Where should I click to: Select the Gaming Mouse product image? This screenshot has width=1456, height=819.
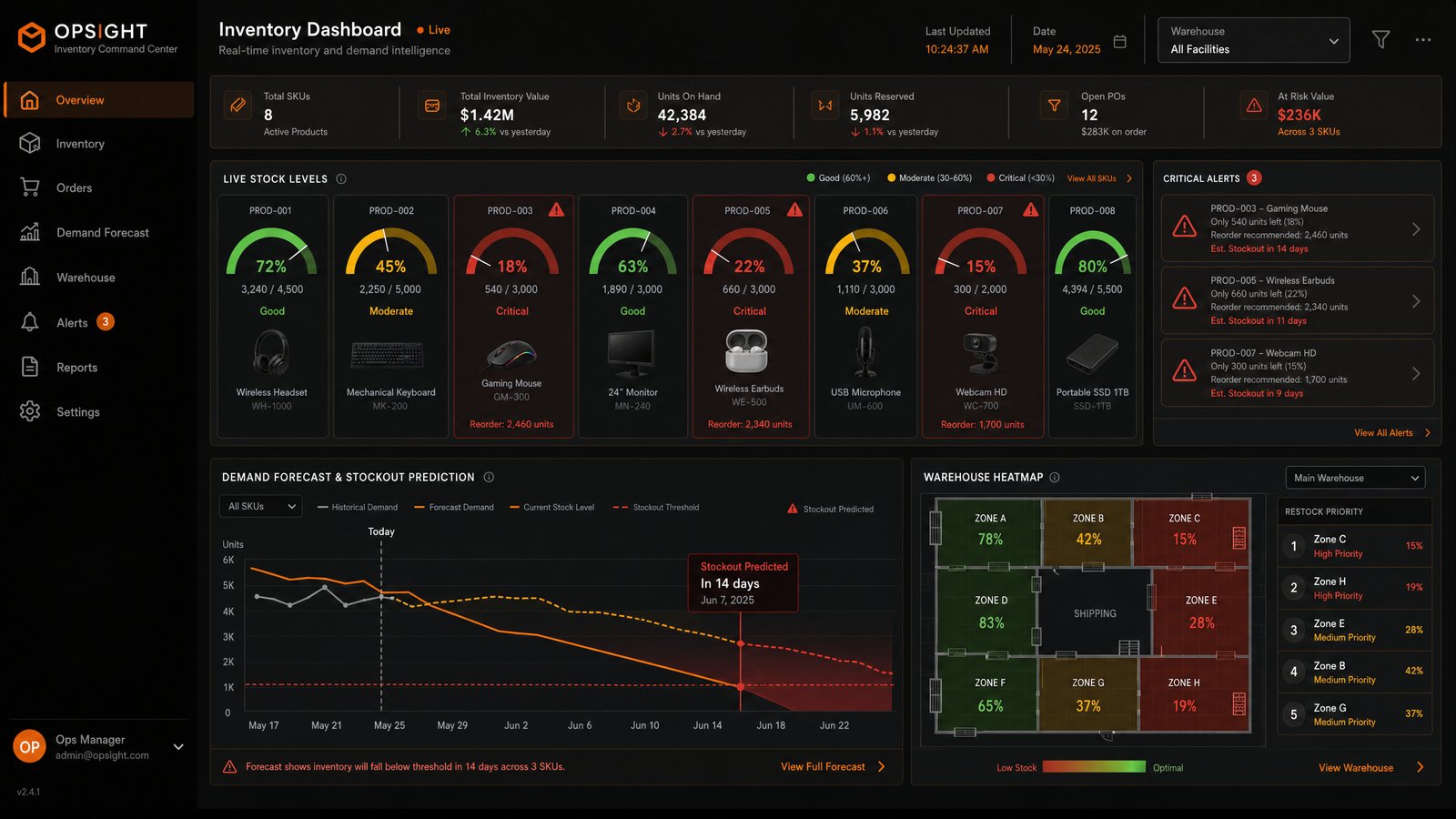coord(511,355)
